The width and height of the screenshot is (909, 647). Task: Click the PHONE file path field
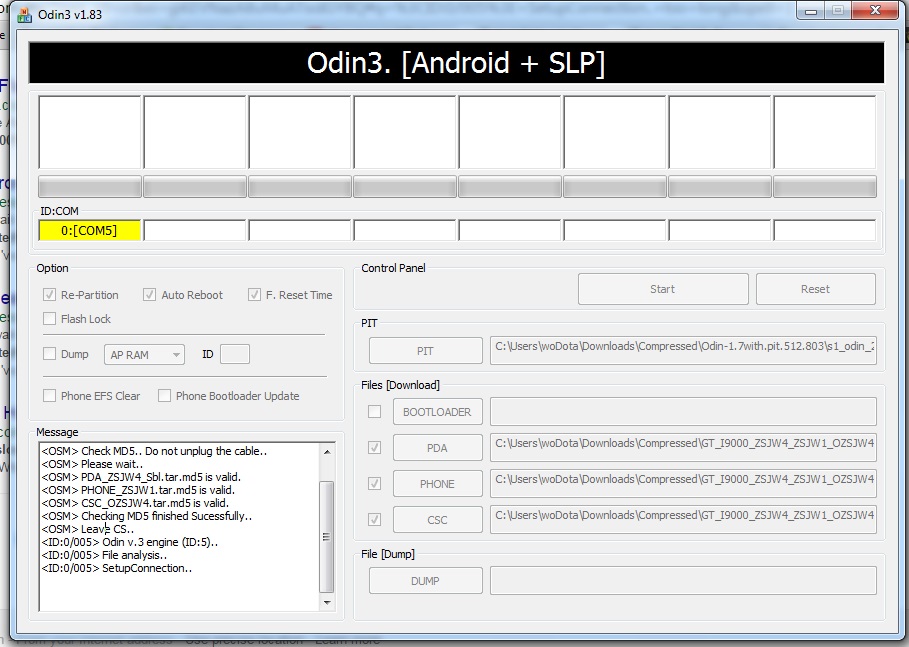coord(683,484)
